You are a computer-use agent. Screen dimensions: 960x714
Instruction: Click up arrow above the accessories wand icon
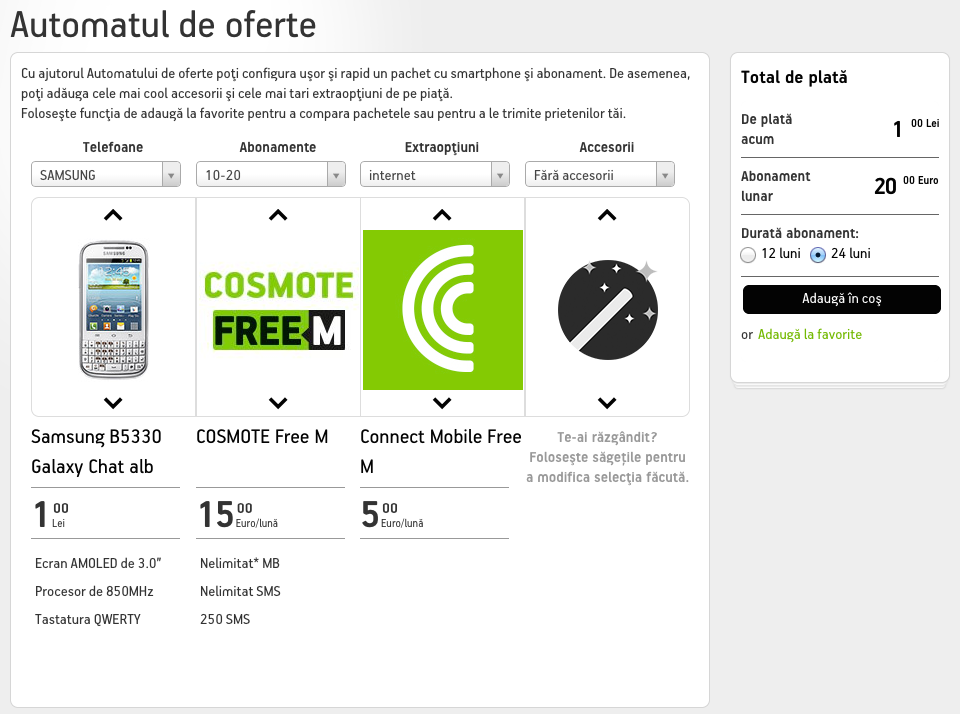607,215
